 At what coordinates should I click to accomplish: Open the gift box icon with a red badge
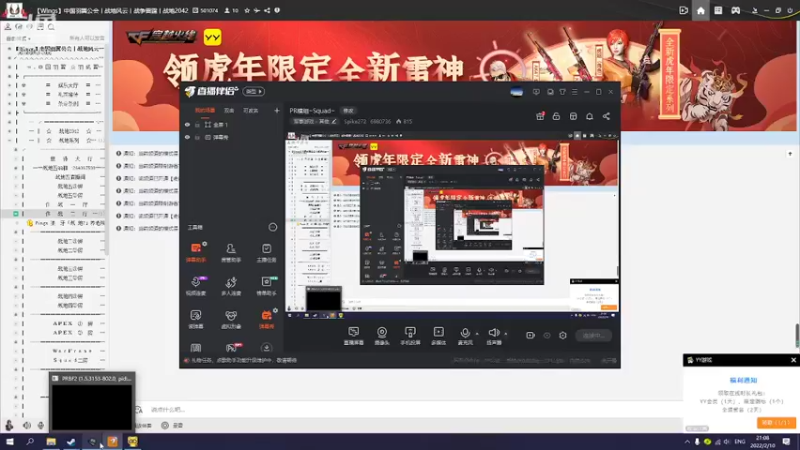(540, 116)
